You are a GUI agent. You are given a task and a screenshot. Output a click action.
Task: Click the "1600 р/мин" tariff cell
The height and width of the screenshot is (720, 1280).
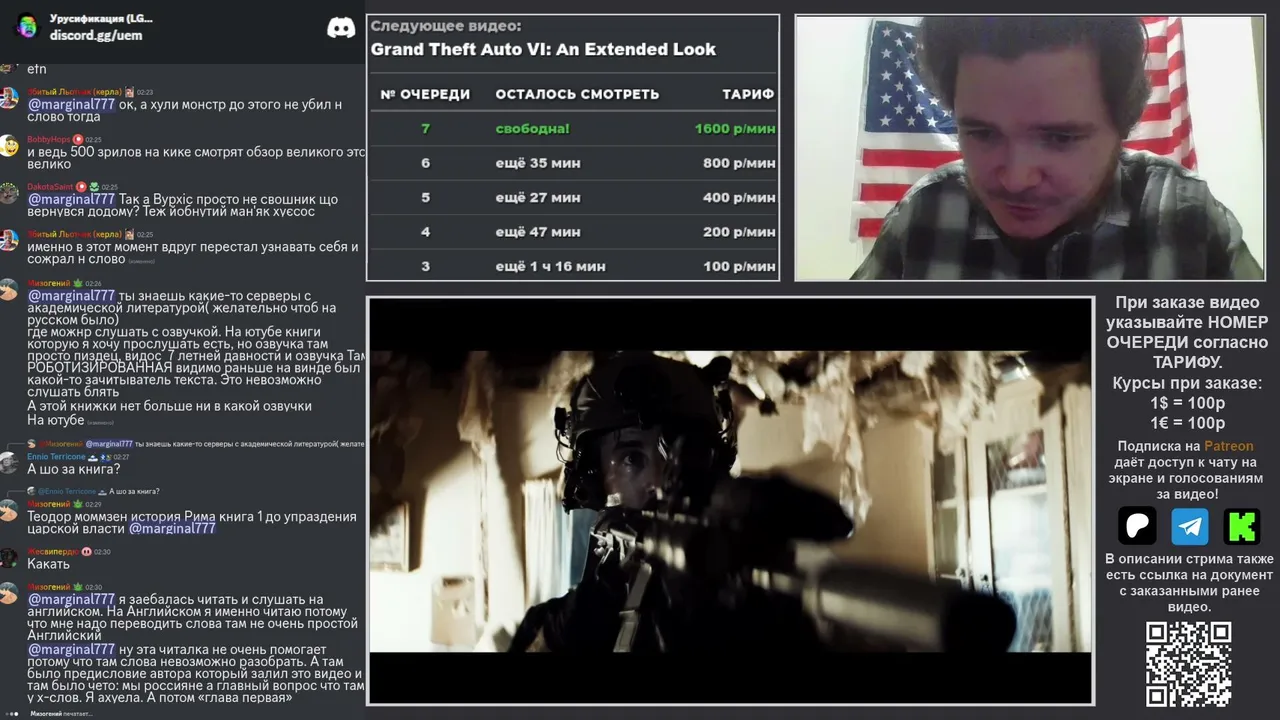click(x=735, y=129)
